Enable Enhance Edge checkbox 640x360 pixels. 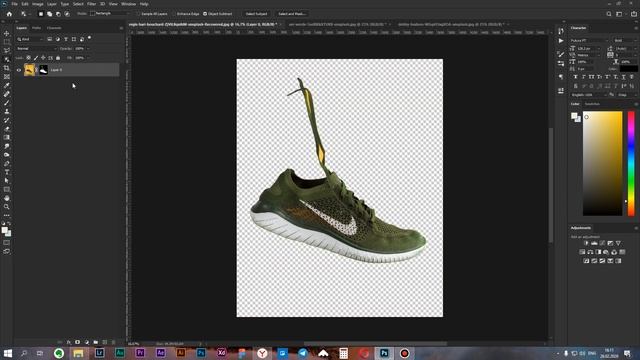pyautogui.click(x=174, y=14)
